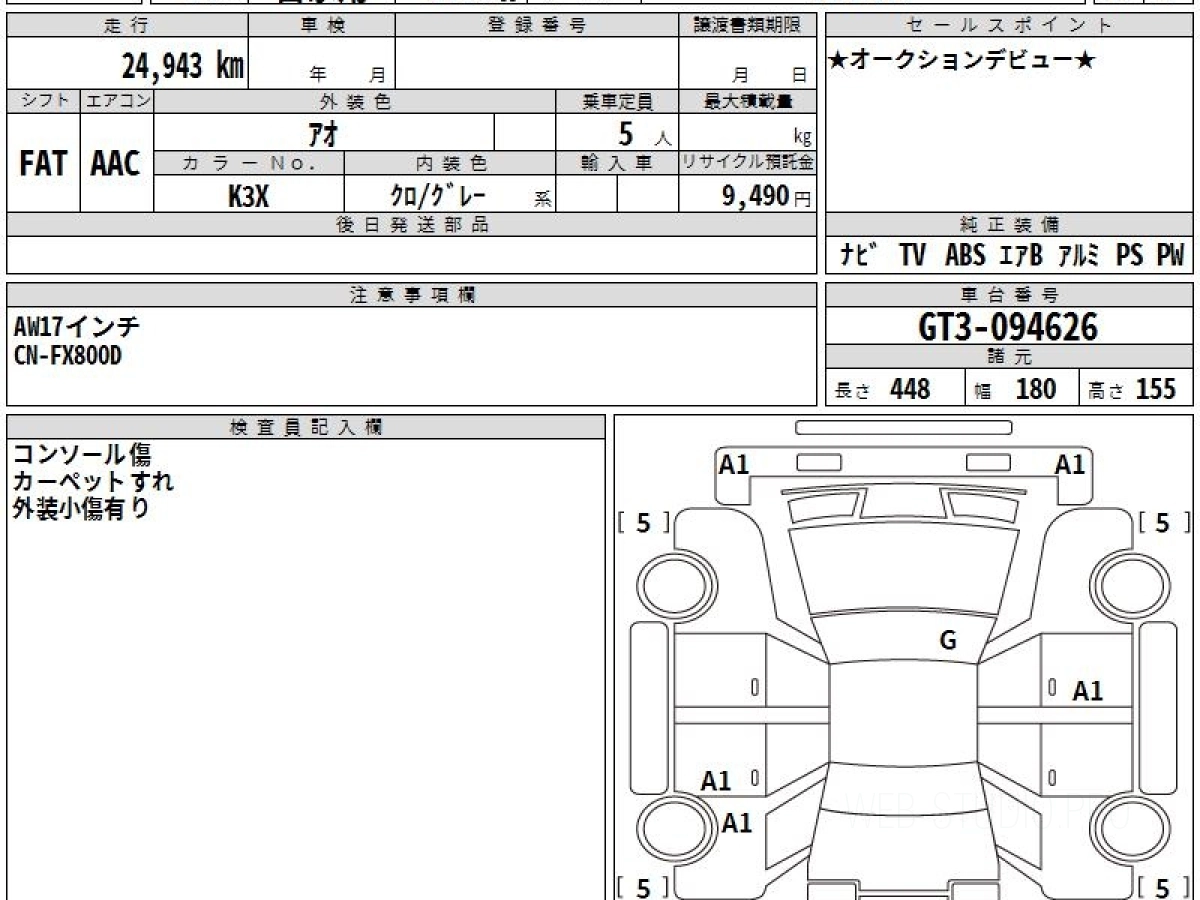Click the A1 mark at top-left bumper corner
This screenshot has width=1200, height=900.
[734, 464]
